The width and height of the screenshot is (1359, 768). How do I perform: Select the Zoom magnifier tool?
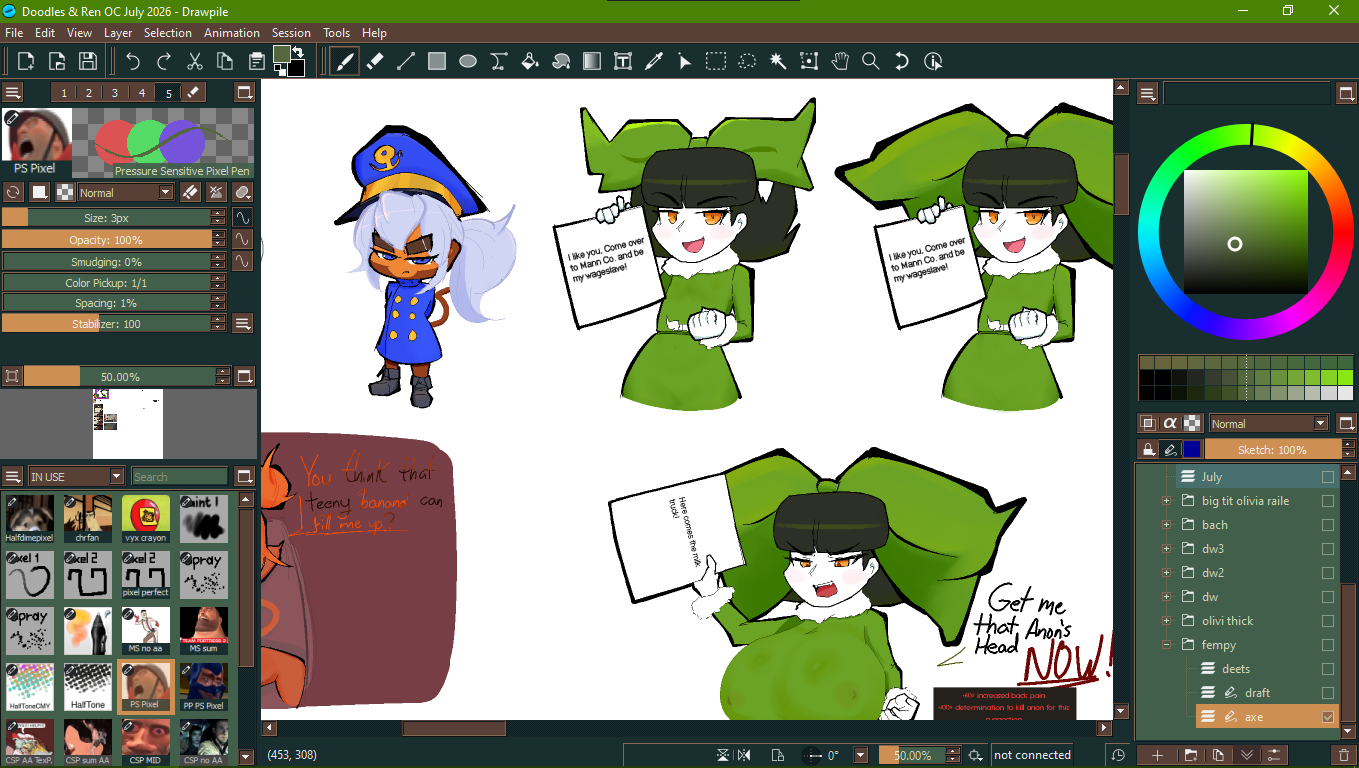871,61
